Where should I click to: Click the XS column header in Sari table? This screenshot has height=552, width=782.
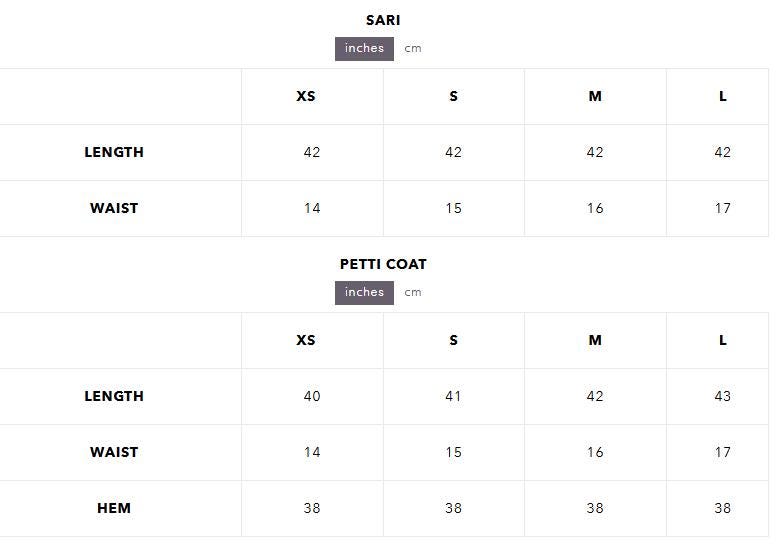[306, 96]
